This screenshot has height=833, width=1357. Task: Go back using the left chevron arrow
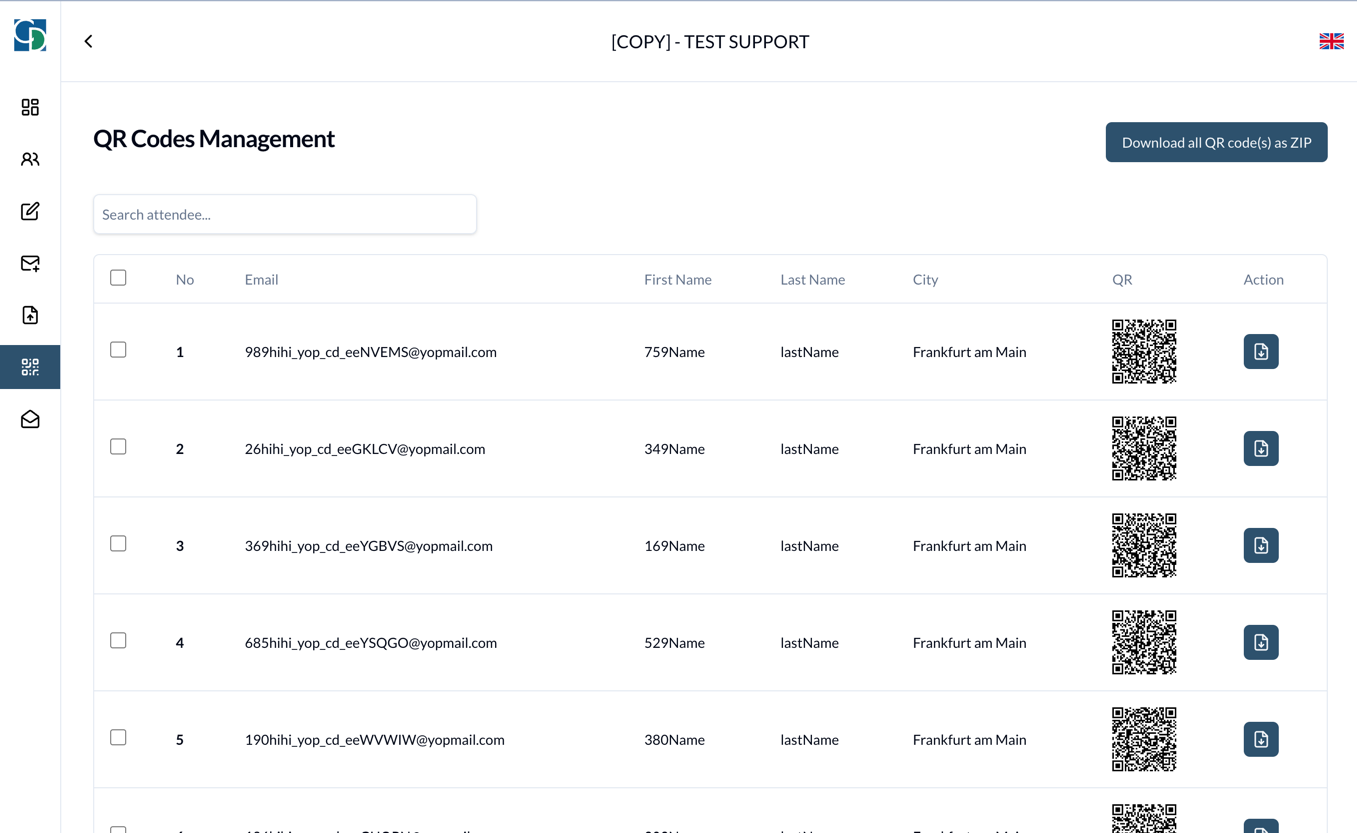pos(89,41)
